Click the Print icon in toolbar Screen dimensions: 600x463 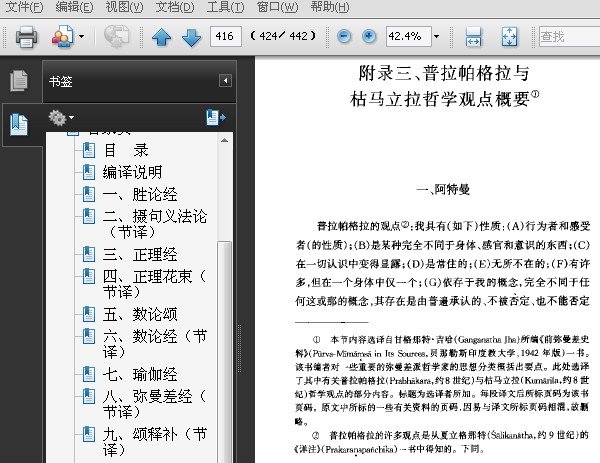click(26, 37)
